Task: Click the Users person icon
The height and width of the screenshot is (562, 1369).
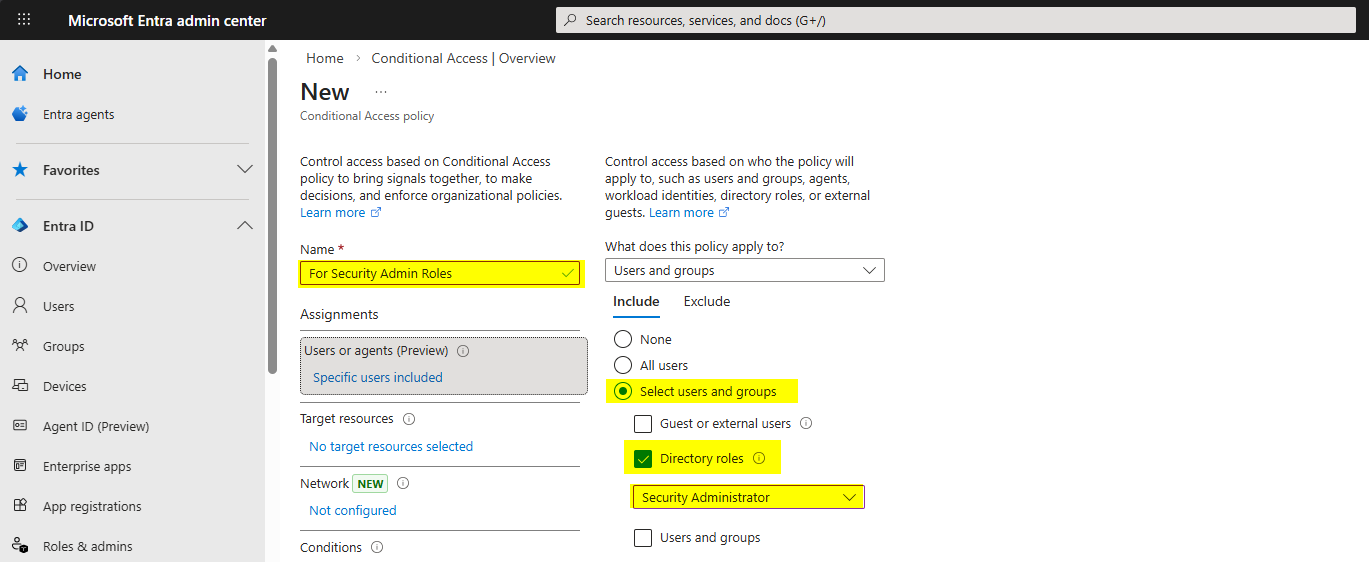Action: [20, 306]
